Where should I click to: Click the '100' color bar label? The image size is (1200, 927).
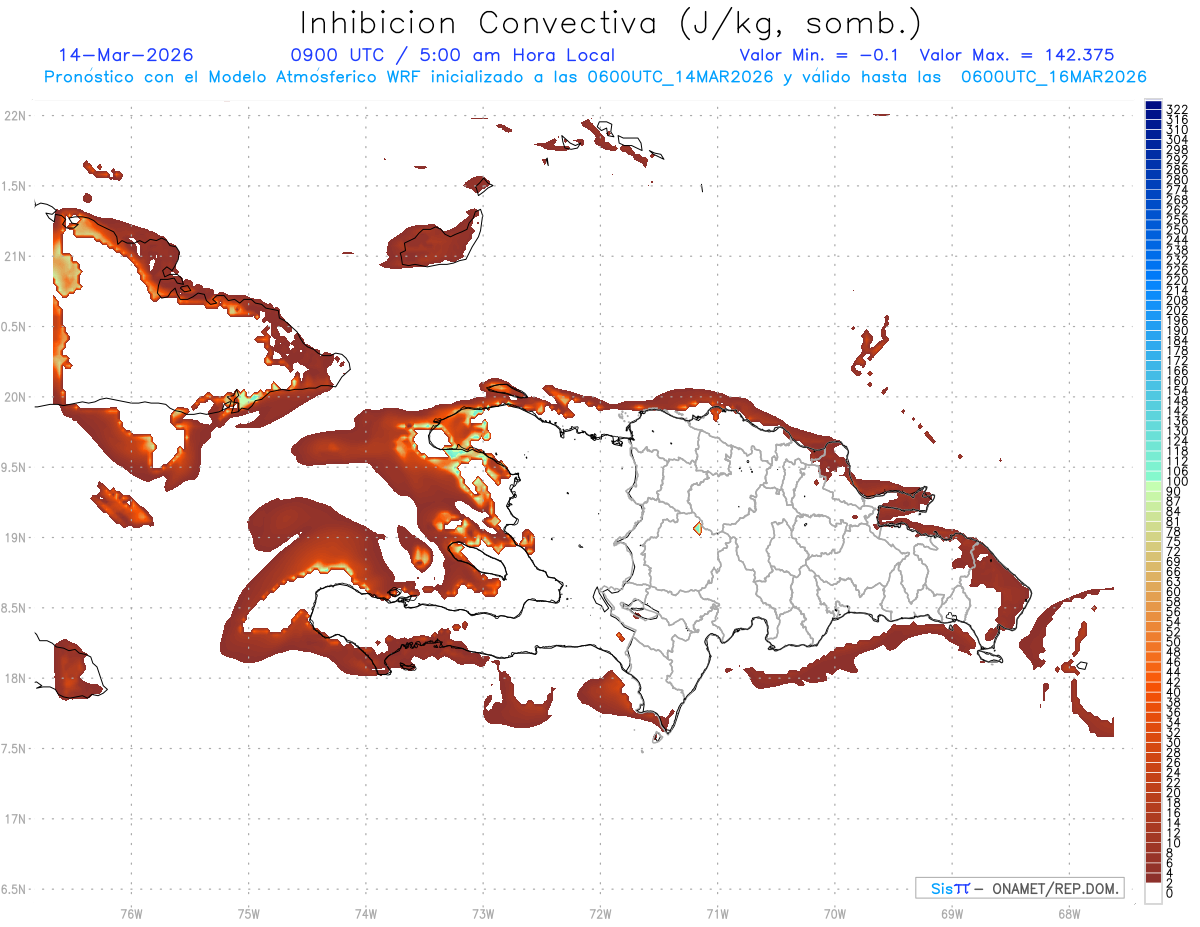pos(1177,482)
